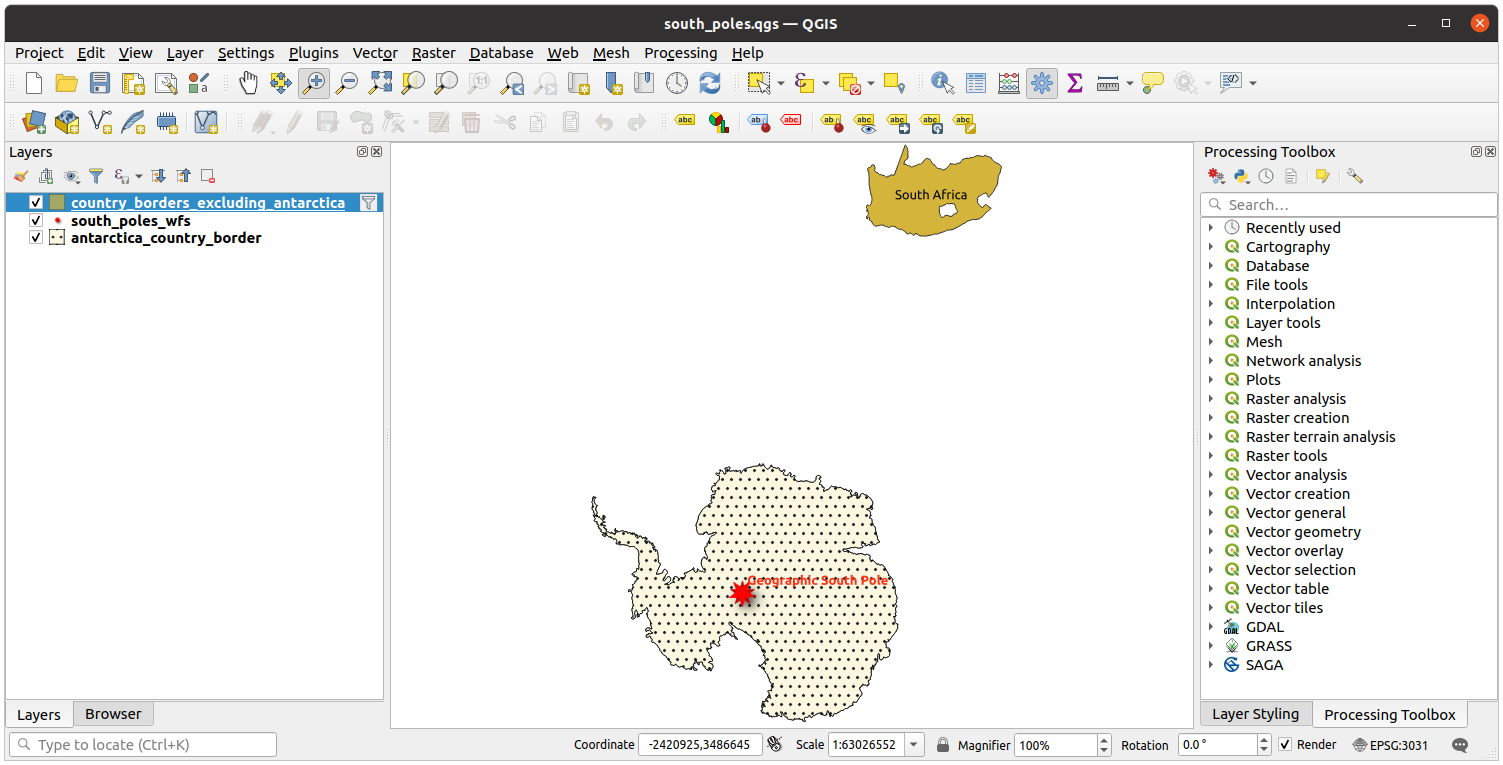Open the Processing menu

coord(680,53)
